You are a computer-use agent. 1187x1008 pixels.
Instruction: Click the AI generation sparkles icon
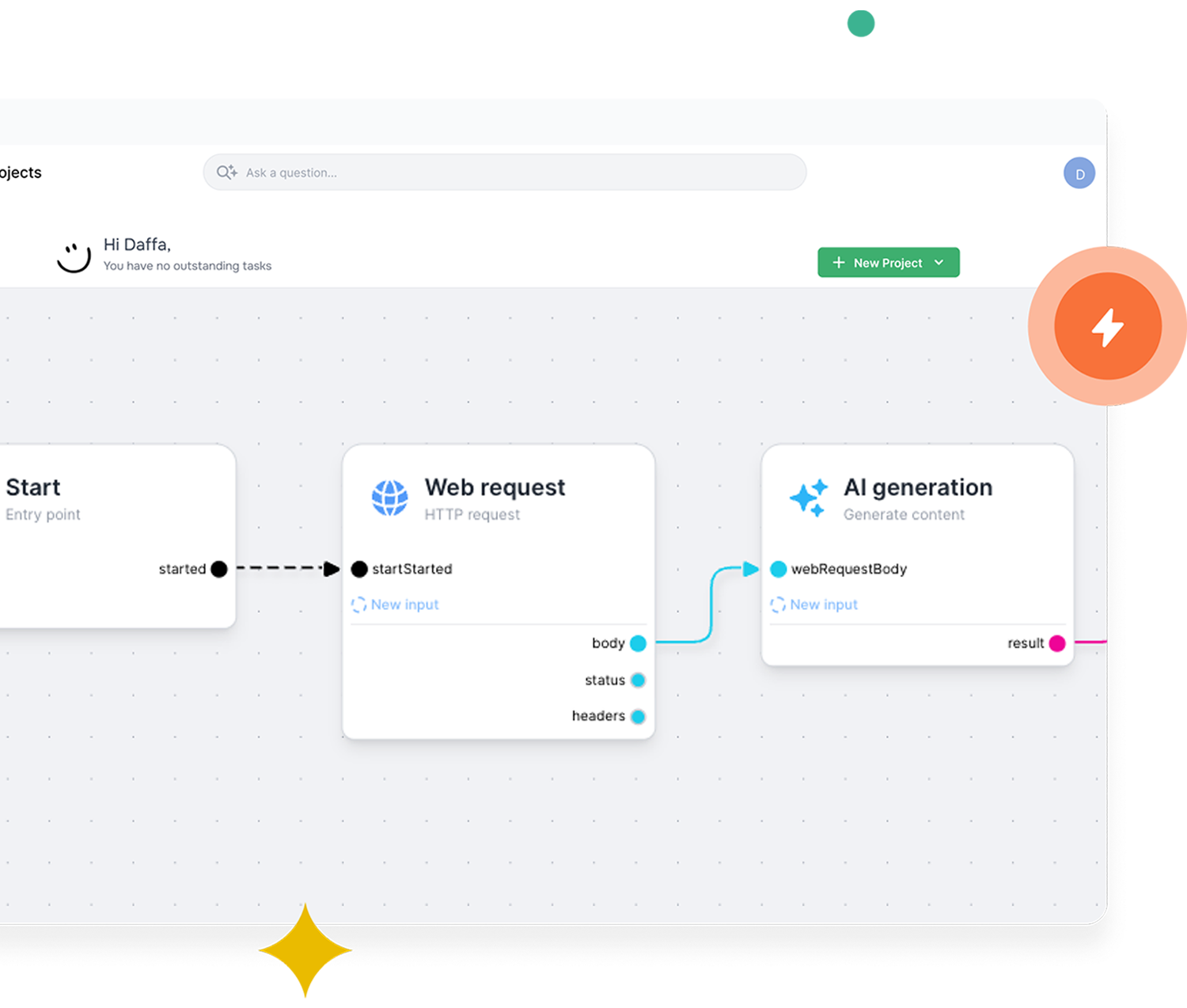pos(809,498)
